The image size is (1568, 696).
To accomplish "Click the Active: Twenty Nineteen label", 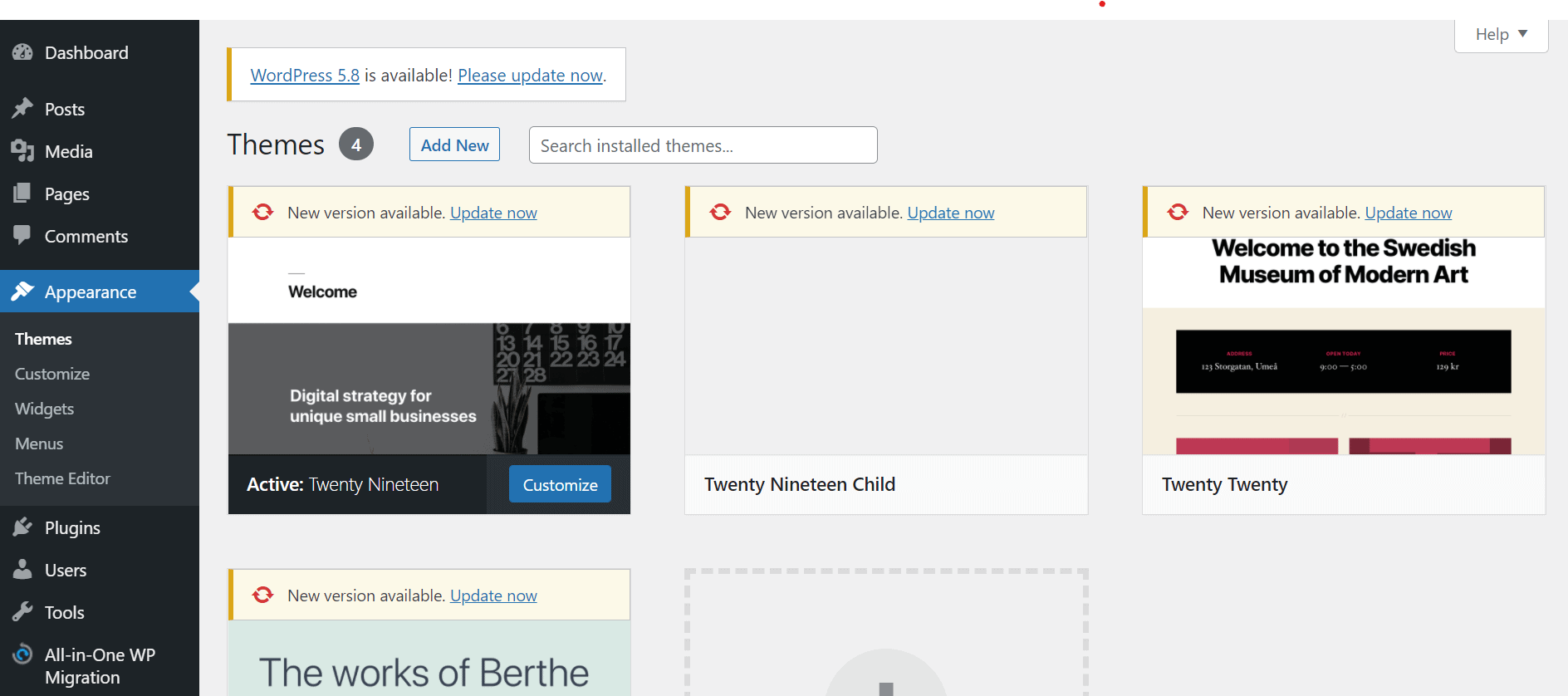I will tap(342, 484).
